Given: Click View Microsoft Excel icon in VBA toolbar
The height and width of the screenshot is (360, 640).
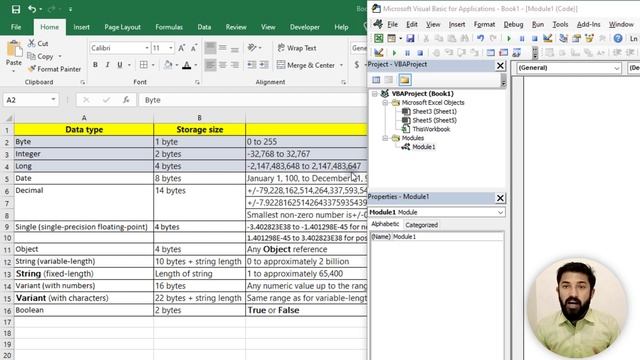Looking at the screenshot, I should pos(378,38).
